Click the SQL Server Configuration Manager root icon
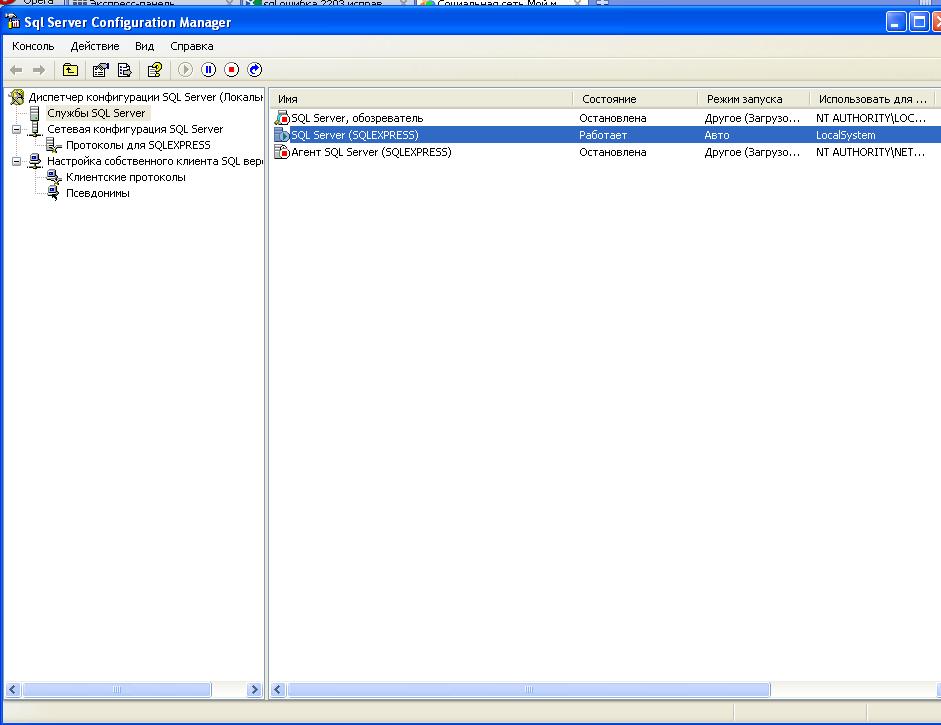The image size is (941, 725). coord(17,97)
